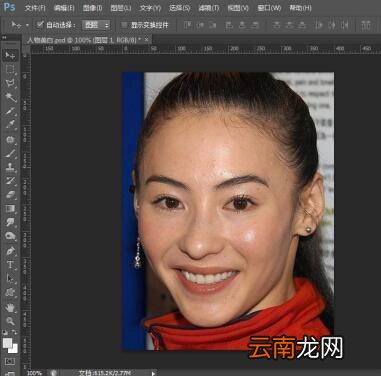Select the Horizontal Type tool
This screenshot has height=376, width=381.
[10, 265]
